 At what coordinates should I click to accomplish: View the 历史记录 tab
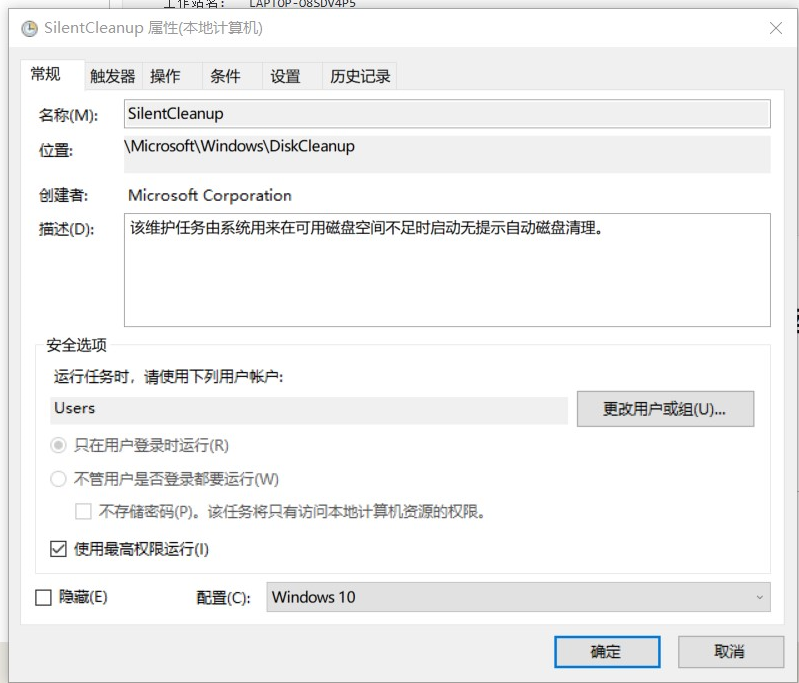tap(360, 76)
